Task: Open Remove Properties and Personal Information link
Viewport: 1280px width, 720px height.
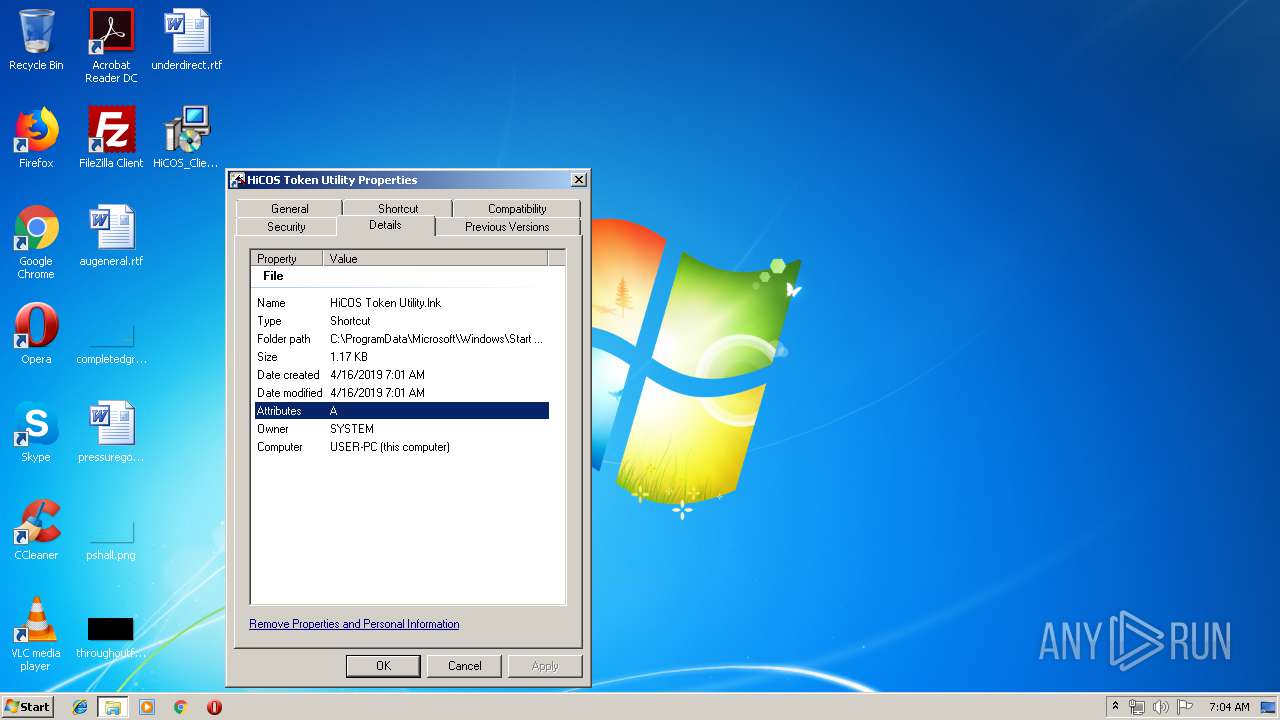Action: (x=354, y=624)
